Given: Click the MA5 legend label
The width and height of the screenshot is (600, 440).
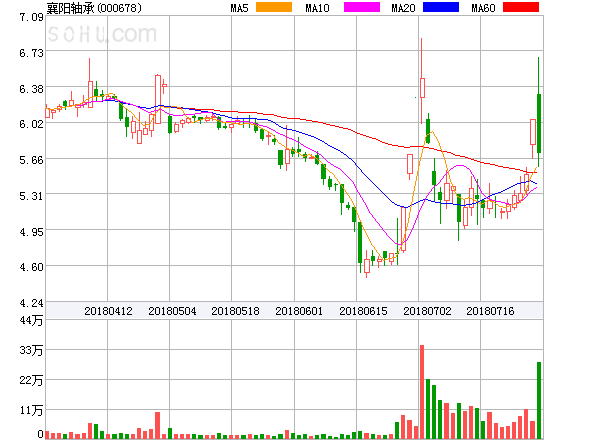Looking at the screenshot, I should pyautogui.click(x=239, y=8).
